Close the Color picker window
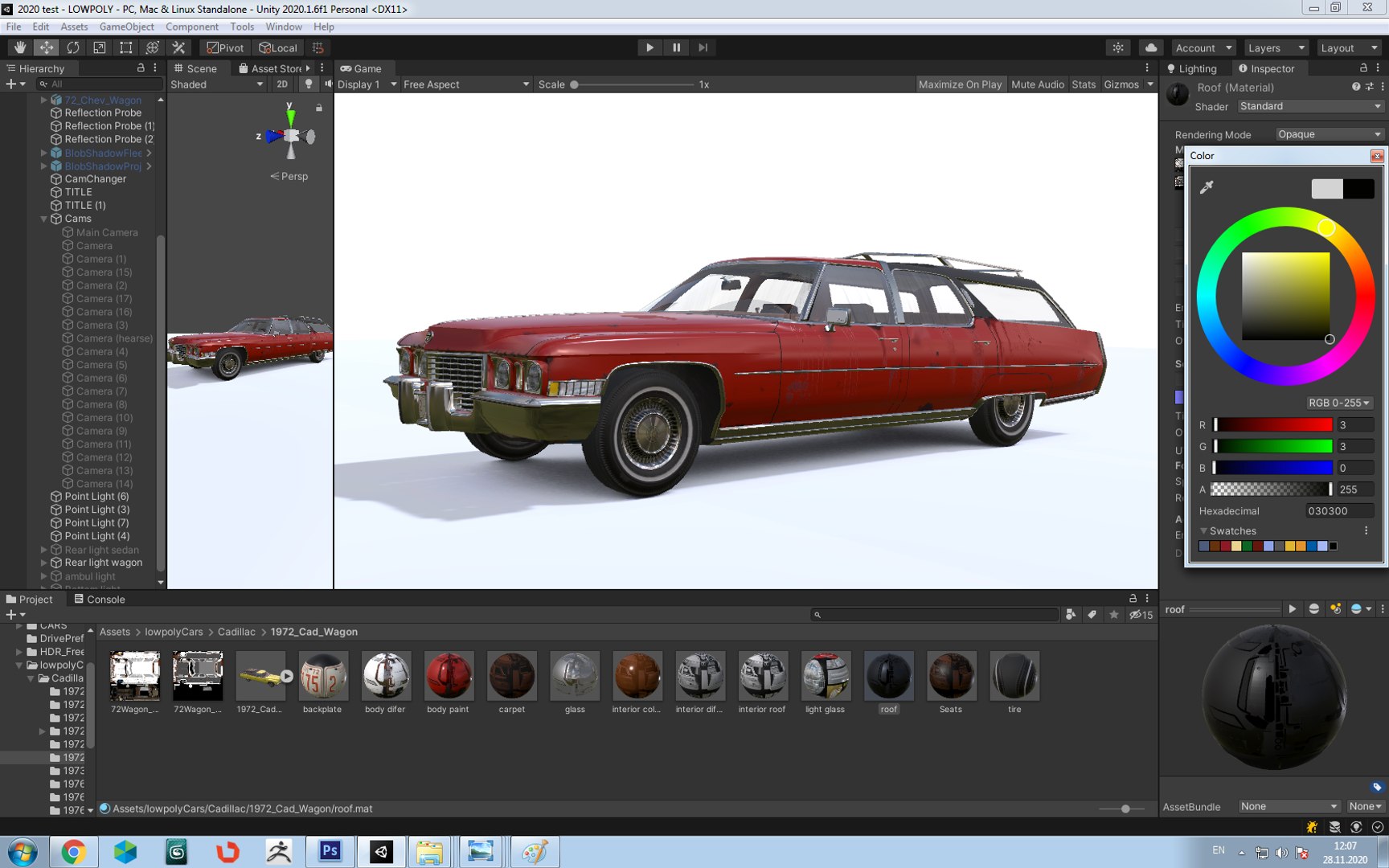The width and height of the screenshot is (1389, 868). [x=1377, y=156]
